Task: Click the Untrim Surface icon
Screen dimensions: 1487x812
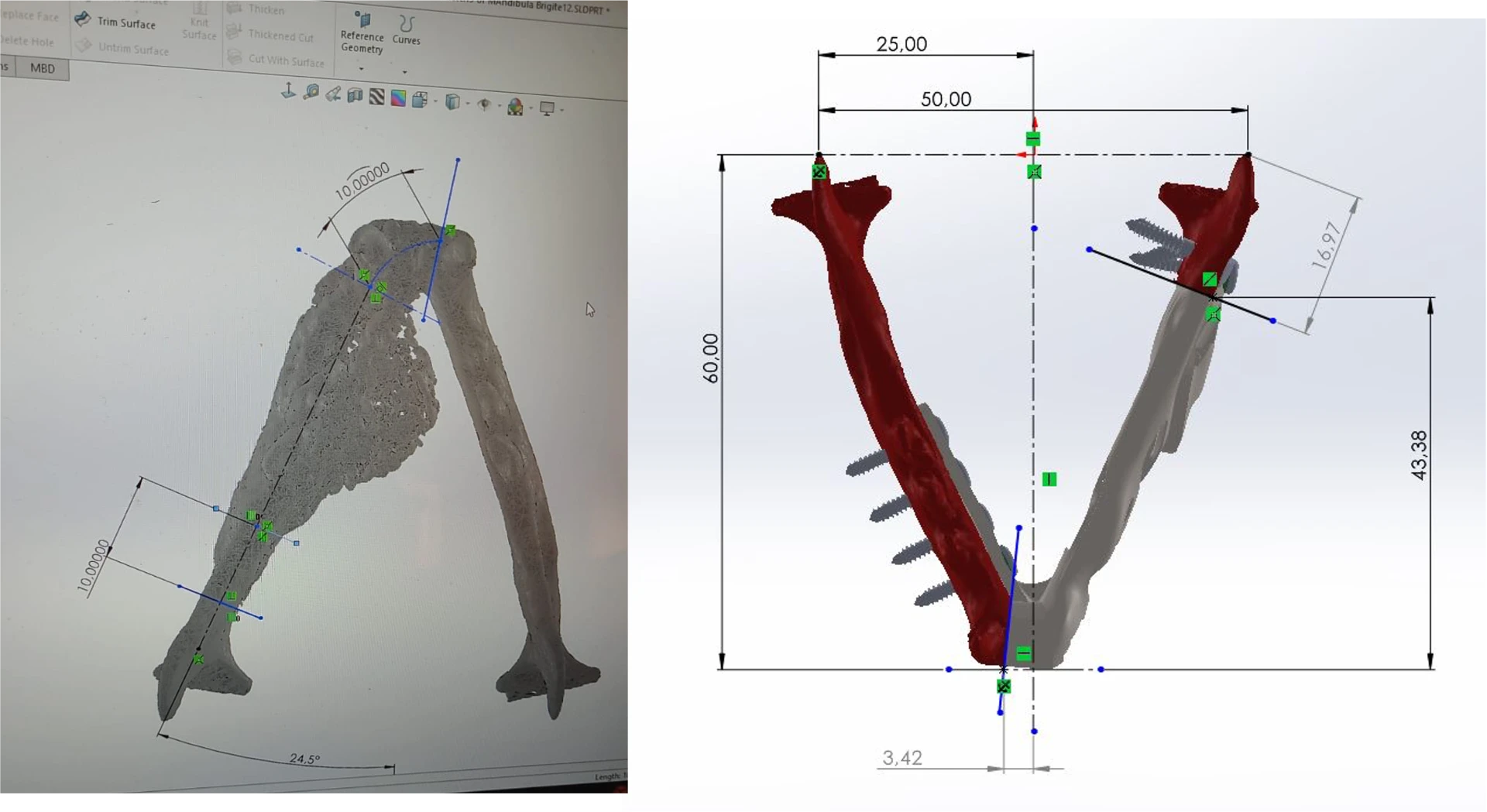Action: click(84, 46)
